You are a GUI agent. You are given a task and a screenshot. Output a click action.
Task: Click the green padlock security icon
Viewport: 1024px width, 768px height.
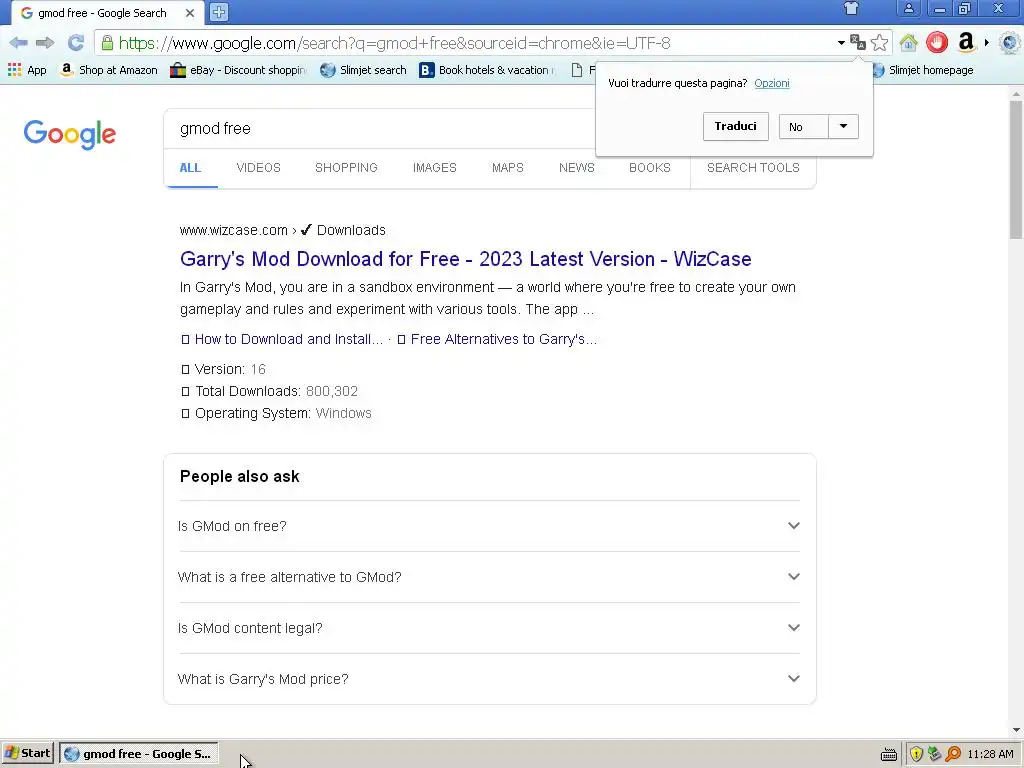107,43
